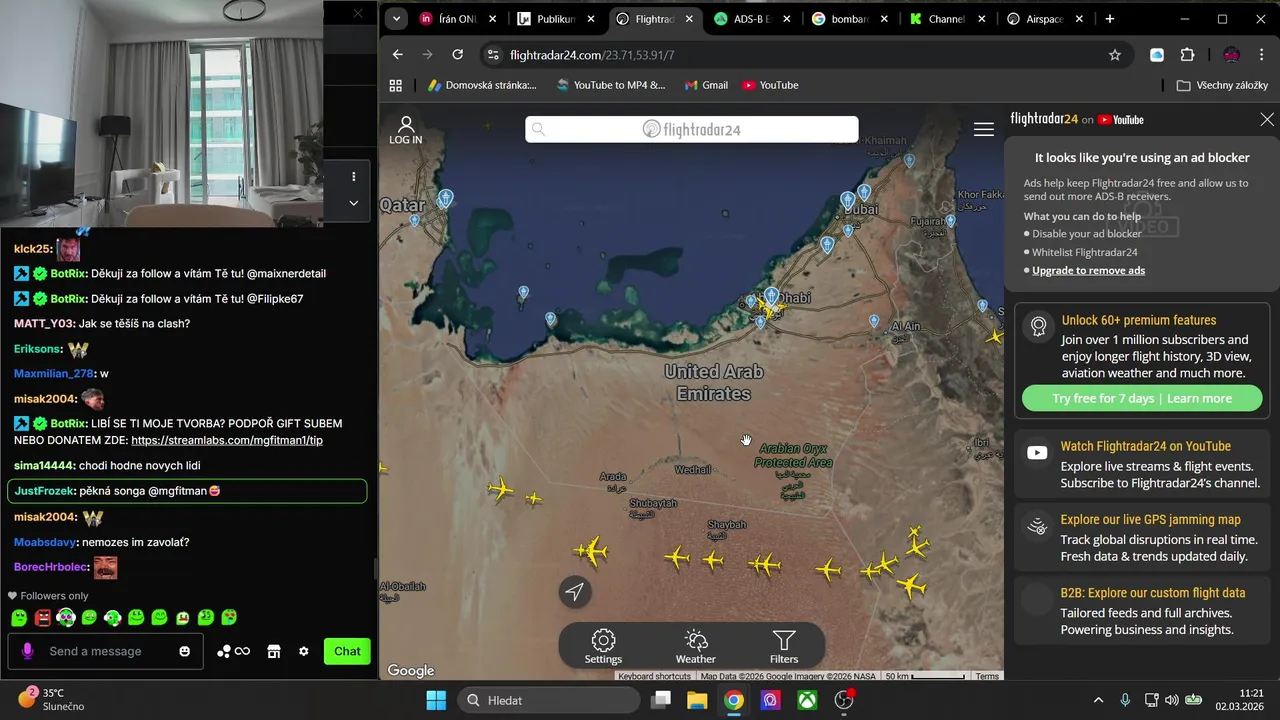Open Watch Flightradar24 on YouTube card

[1142, 464]
